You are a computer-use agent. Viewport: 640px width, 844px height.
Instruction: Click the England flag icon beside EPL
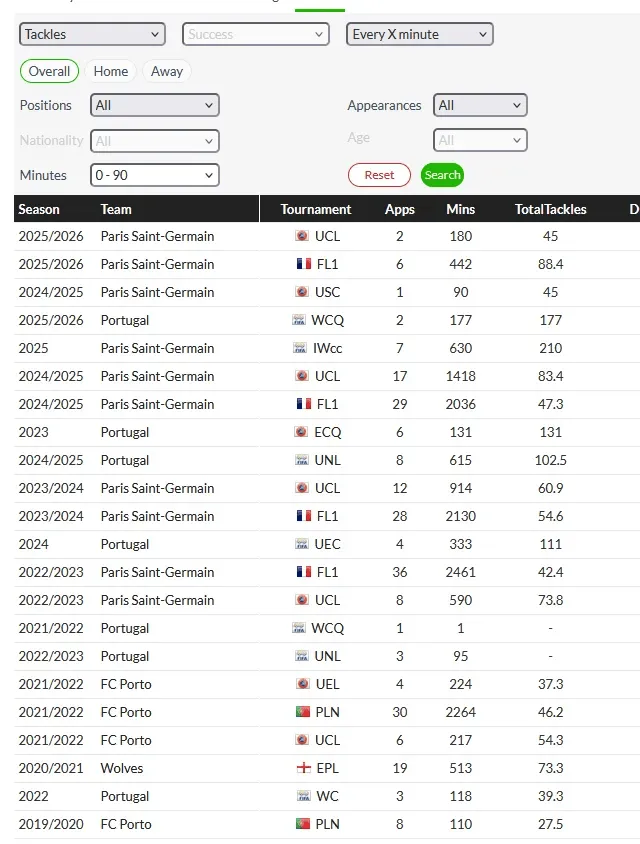click(x=302, y=769)
